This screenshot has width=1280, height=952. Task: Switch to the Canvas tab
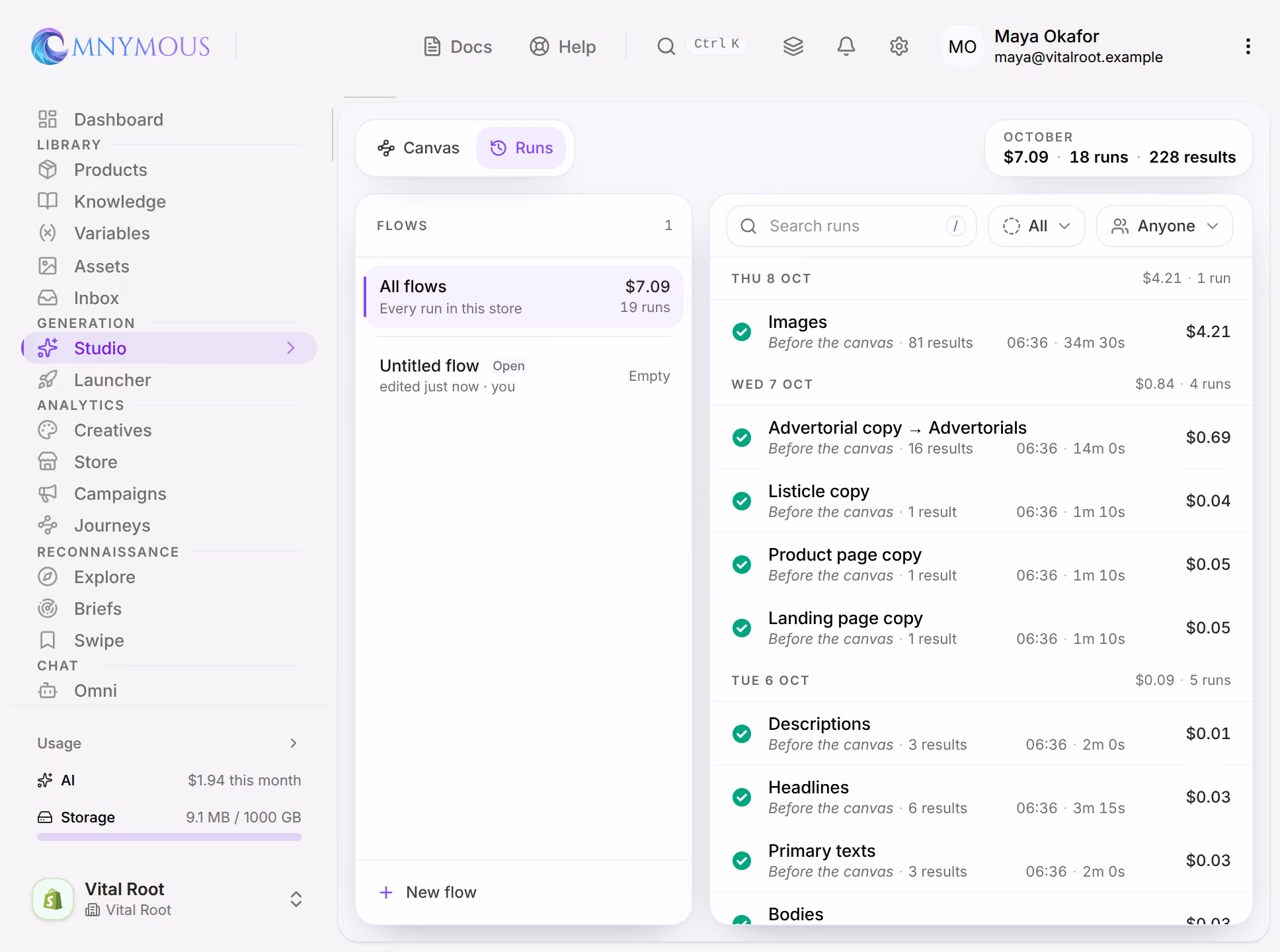tap(419, 148)
